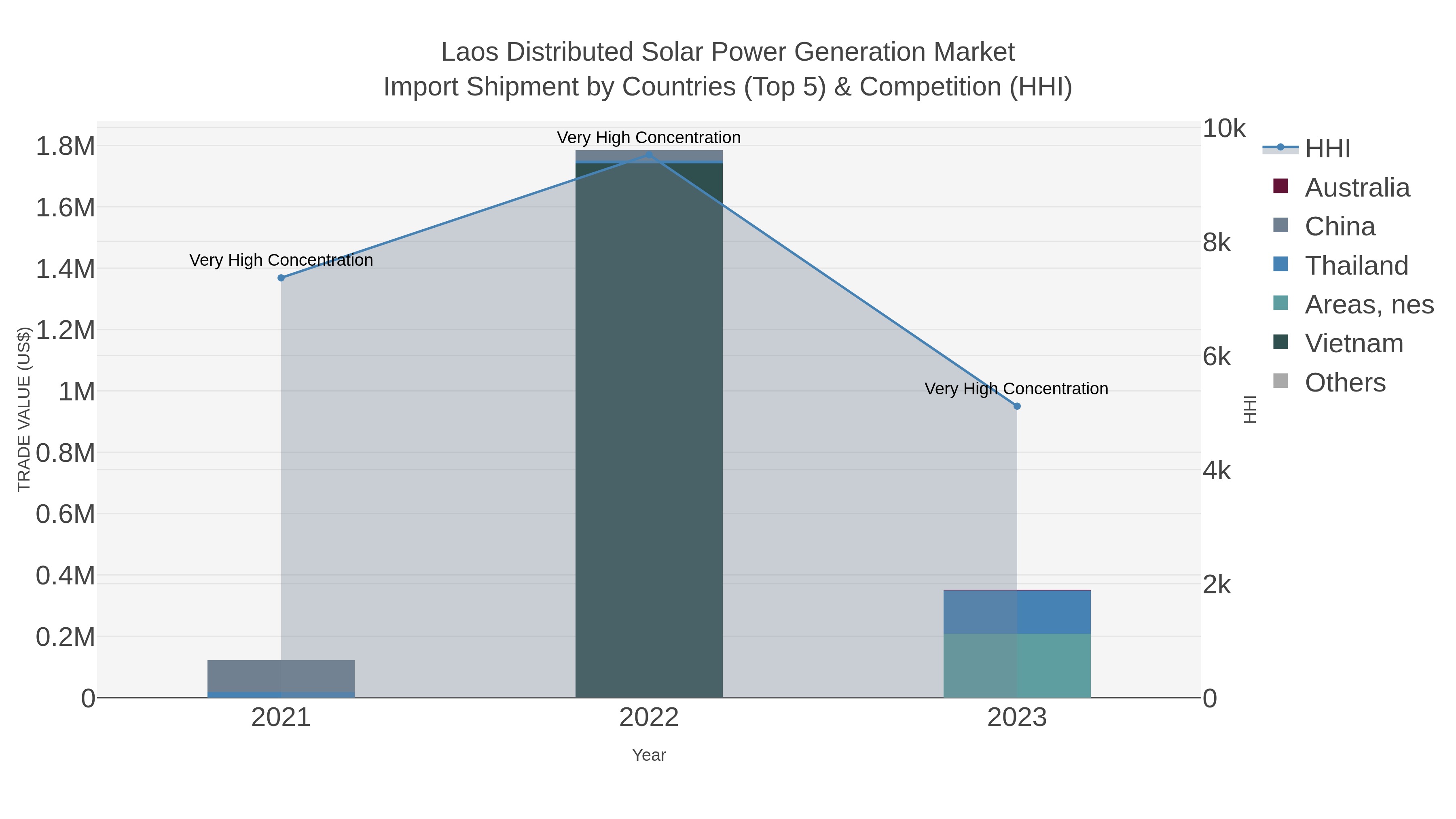Click the 2022 Very High Concentration annotation
The height and width of the screenshot is (819, 1456).
[x=649, y=138]
